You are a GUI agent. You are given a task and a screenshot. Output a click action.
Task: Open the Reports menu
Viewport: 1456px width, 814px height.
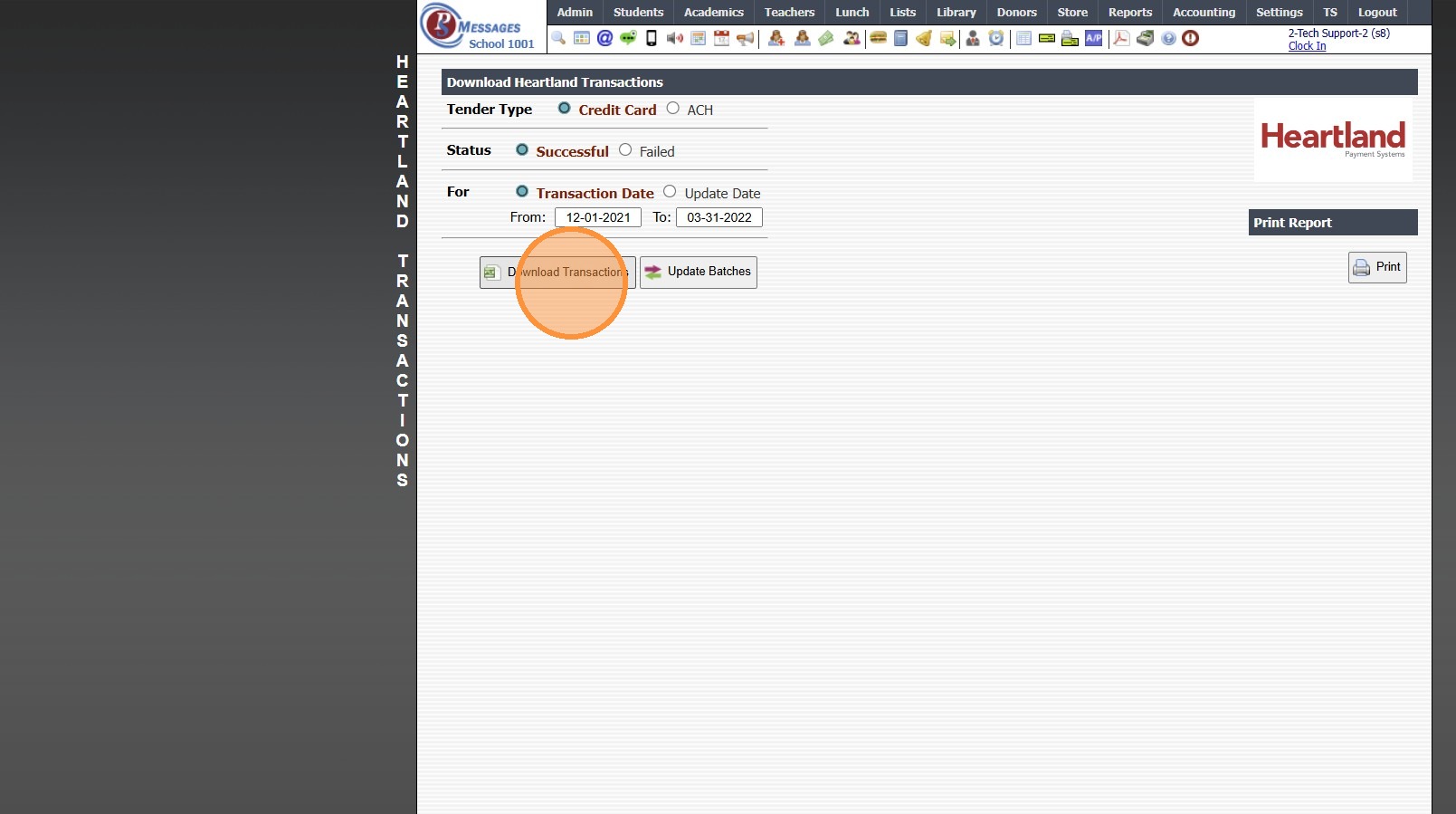tap(1130, 13)
